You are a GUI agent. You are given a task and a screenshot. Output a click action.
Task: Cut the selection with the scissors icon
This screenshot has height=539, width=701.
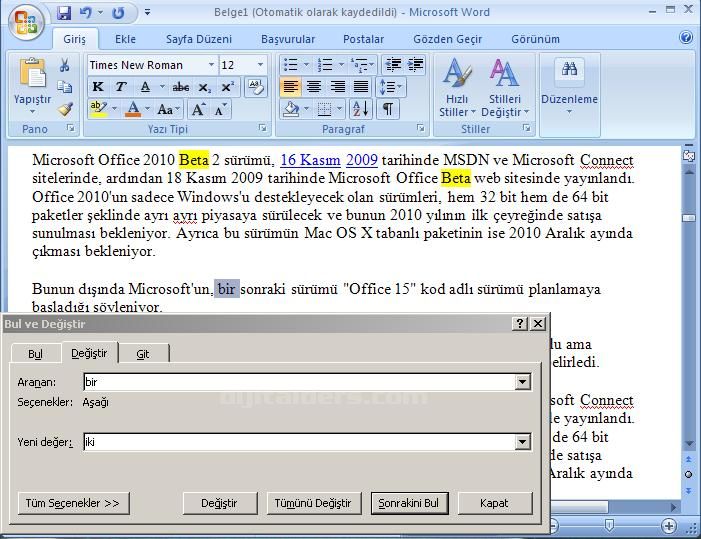tap(65, 65)
